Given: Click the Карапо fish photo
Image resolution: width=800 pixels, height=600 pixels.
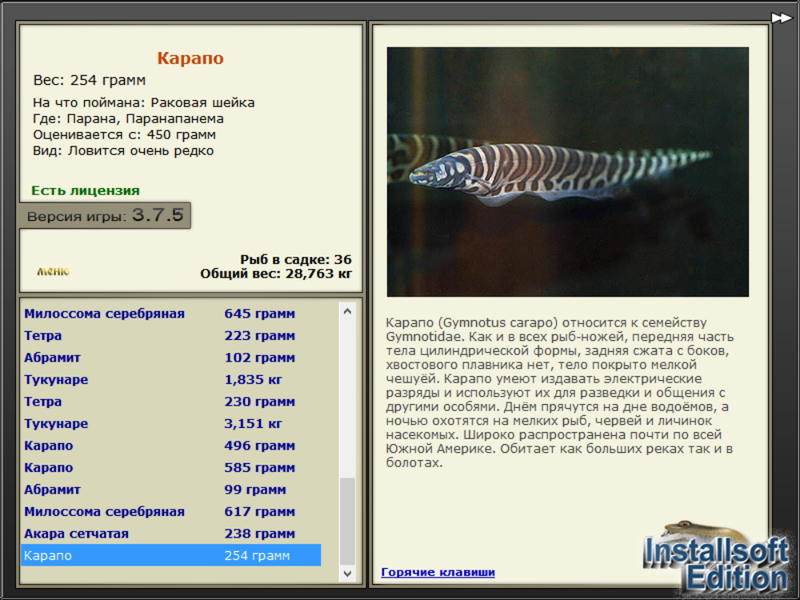Looking at the screenshot, I should (x=567, y=171).
